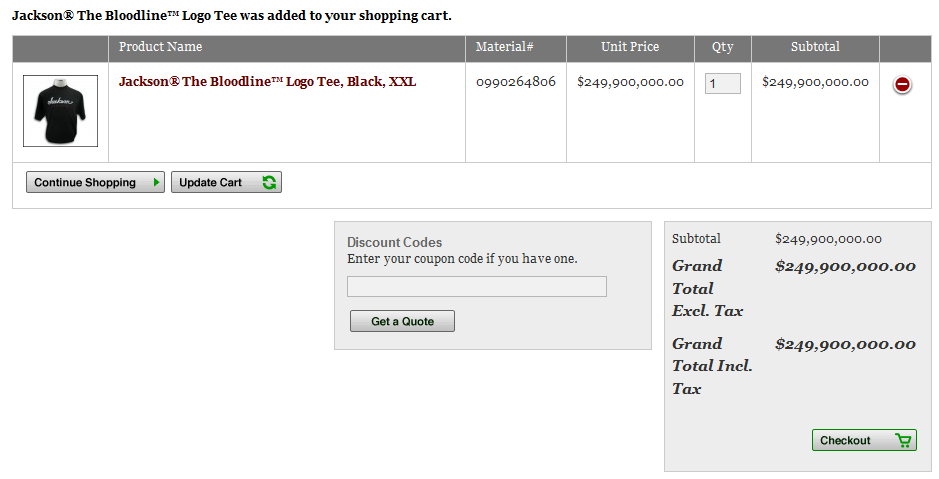The width and height of the screenshot is (939, 479).
Task: Click the Qty column header
Action: pyautogui.click(x=722, y=47)
